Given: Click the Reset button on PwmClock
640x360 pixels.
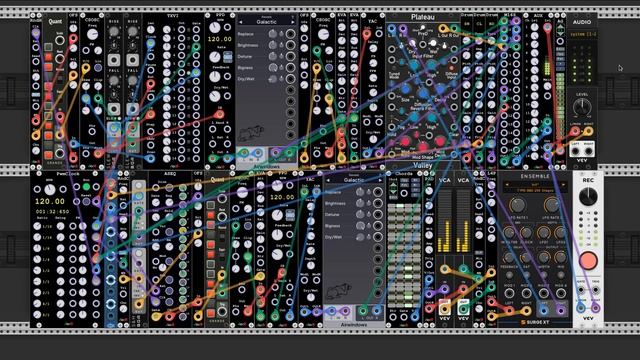Looking at the screenshot, I should pyautogui.click(x=86, y=202).
